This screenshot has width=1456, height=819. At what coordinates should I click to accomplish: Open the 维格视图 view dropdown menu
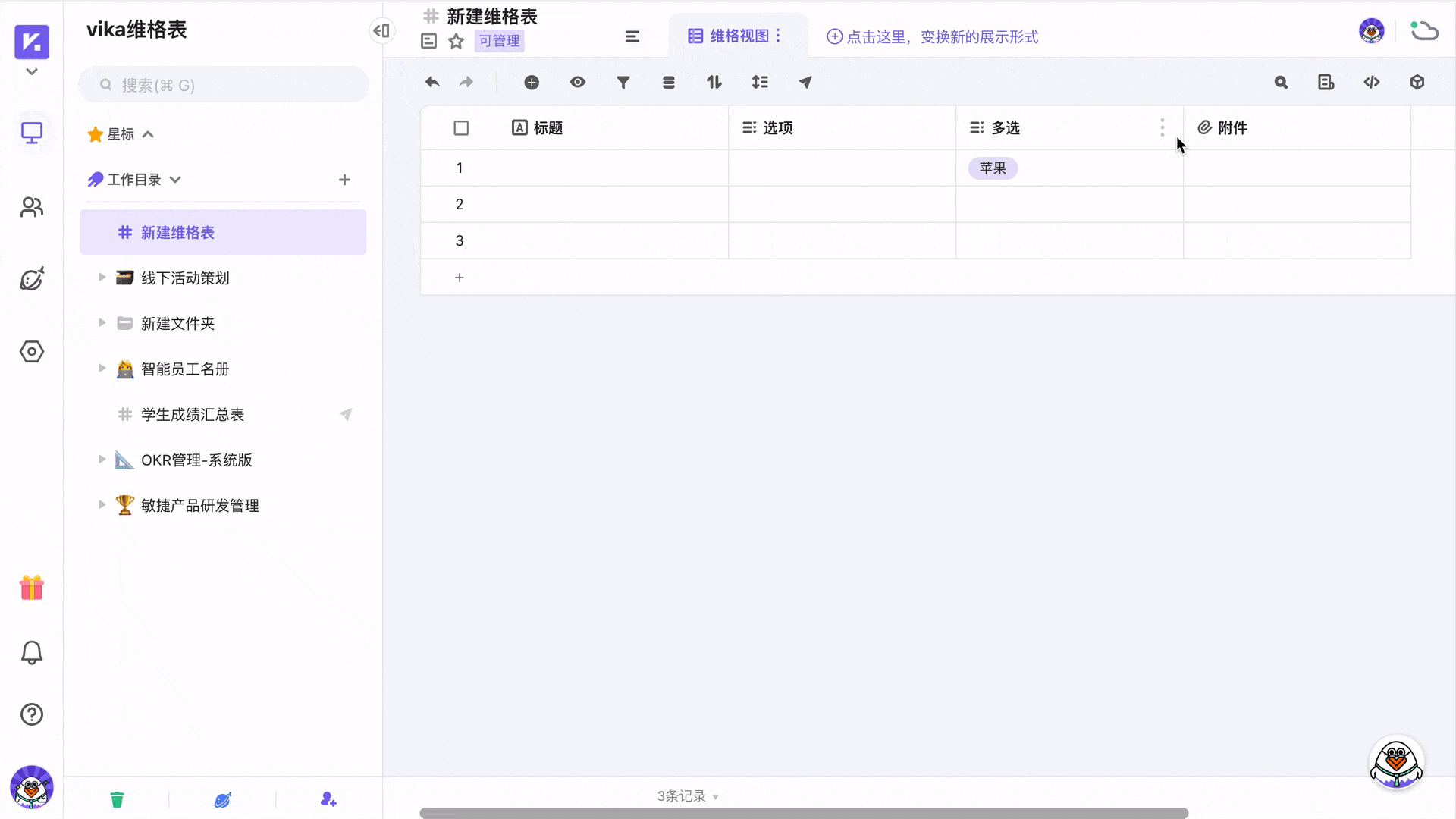tap(778, 36)
